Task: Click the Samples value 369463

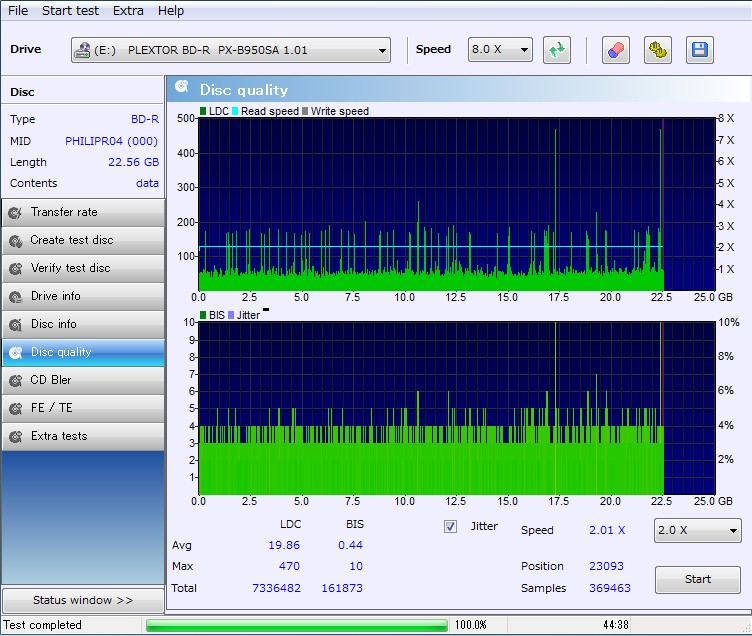Action: click(x=610, y=588)
